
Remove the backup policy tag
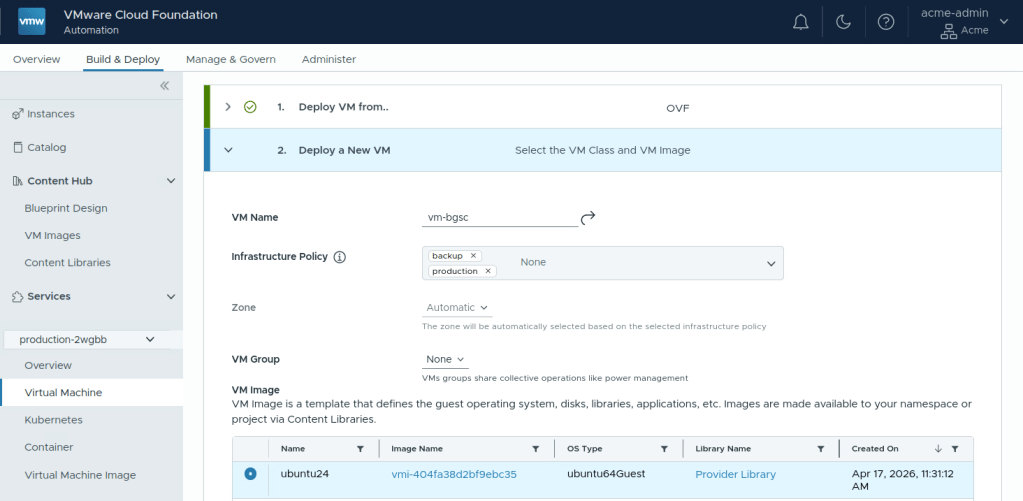pos(474,256)
